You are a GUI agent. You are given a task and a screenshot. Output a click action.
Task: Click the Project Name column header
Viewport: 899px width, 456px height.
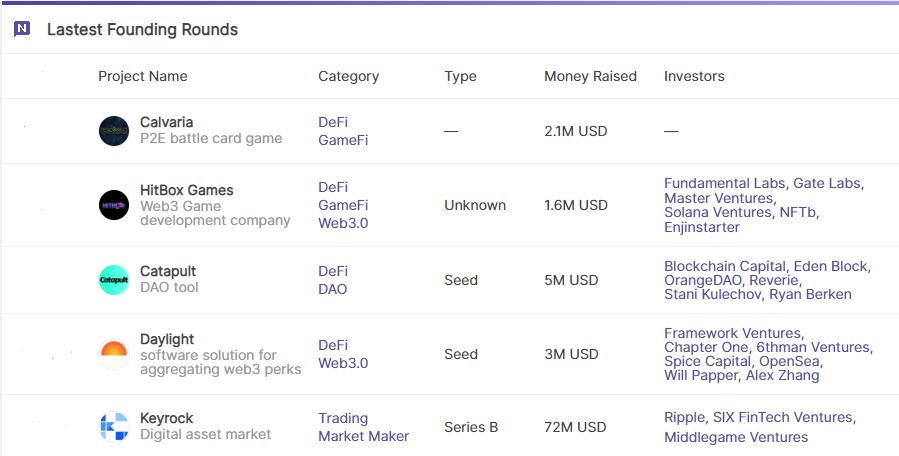tap(143, 76)
